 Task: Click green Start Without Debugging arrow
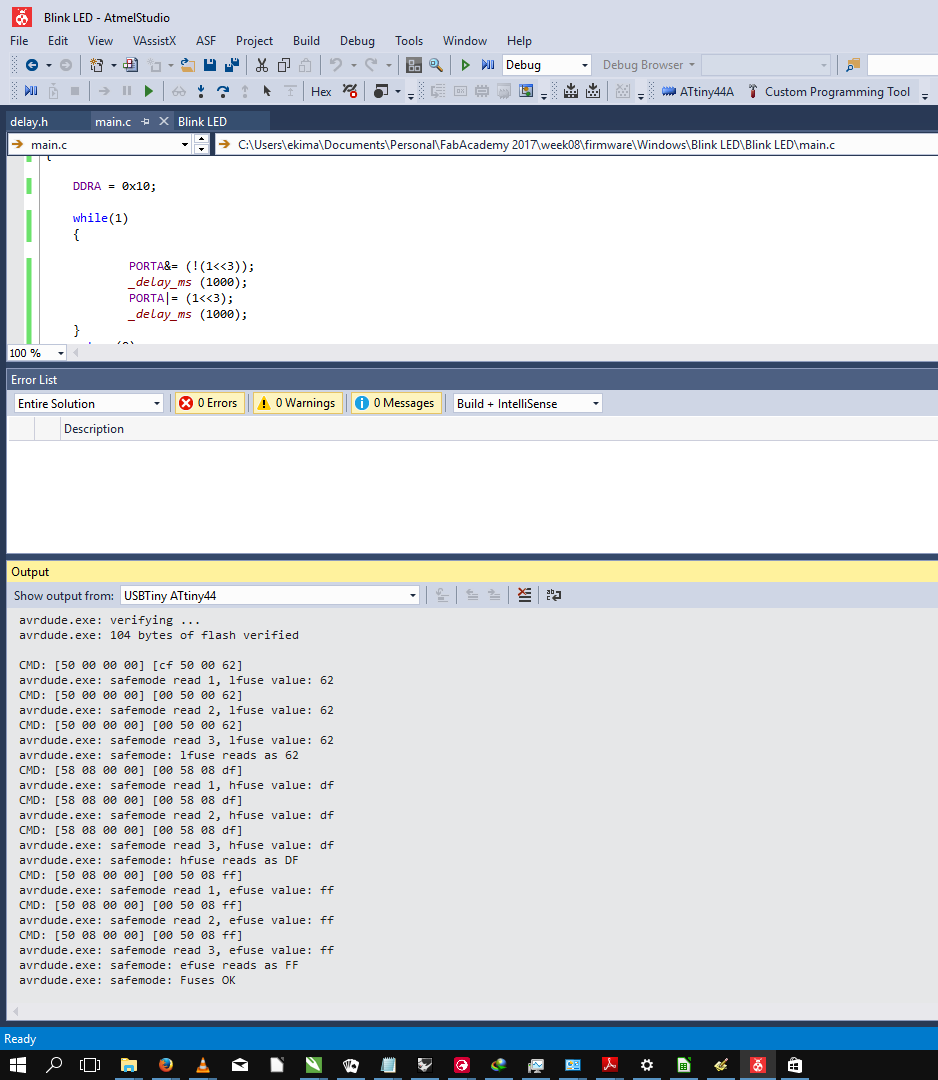[x=466, y=65]
